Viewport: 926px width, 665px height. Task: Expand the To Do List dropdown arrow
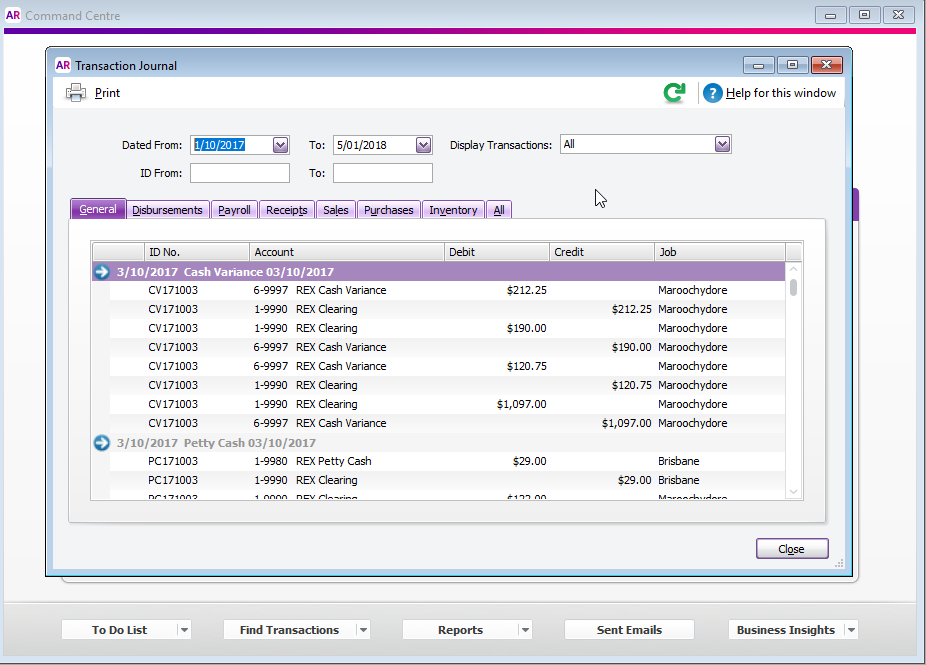coord(184,630)
